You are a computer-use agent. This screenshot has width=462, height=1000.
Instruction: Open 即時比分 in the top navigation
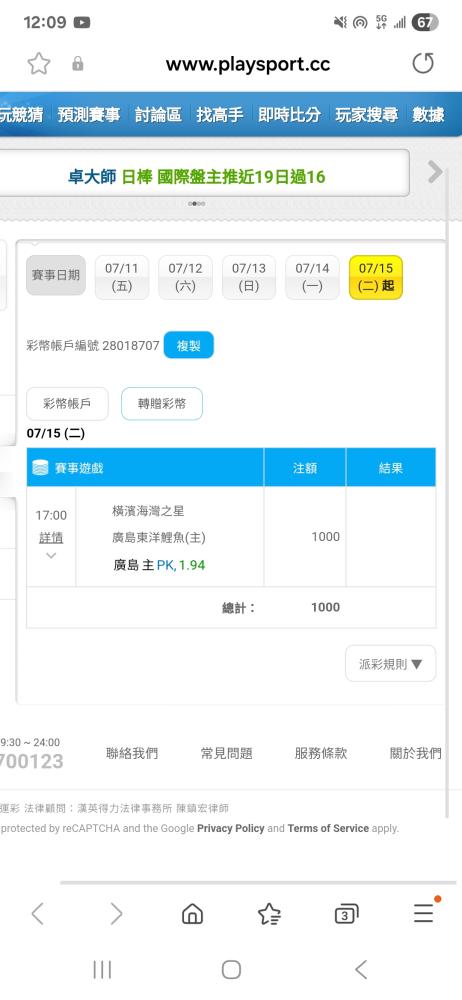coord(289,115)
